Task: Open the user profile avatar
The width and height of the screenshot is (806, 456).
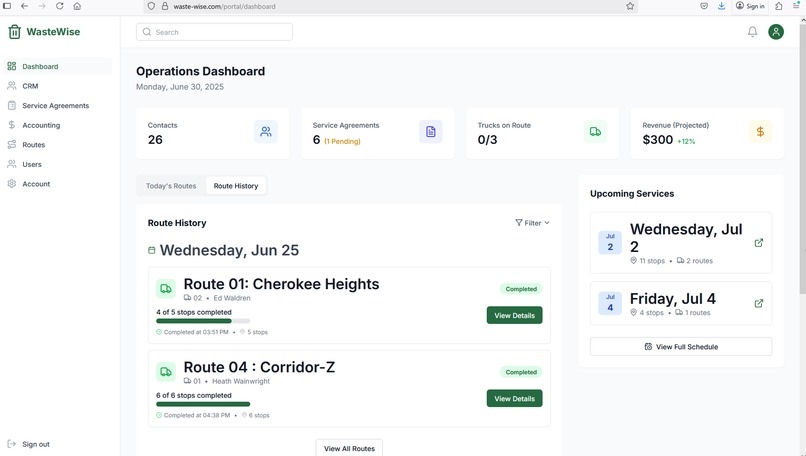Action: coord(776,32)
